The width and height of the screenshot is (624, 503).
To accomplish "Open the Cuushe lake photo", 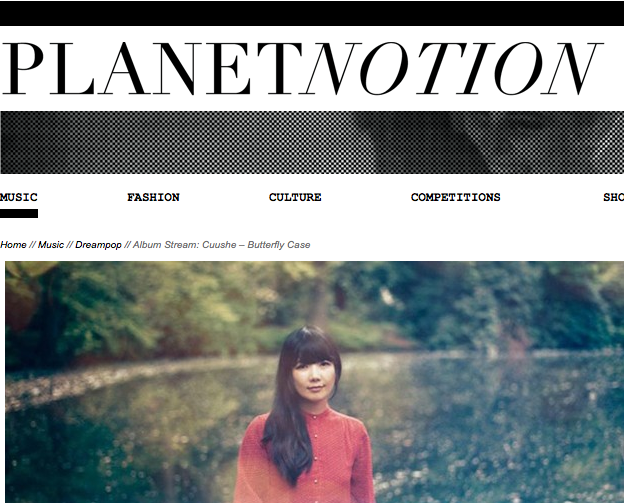I will point(314,382).
